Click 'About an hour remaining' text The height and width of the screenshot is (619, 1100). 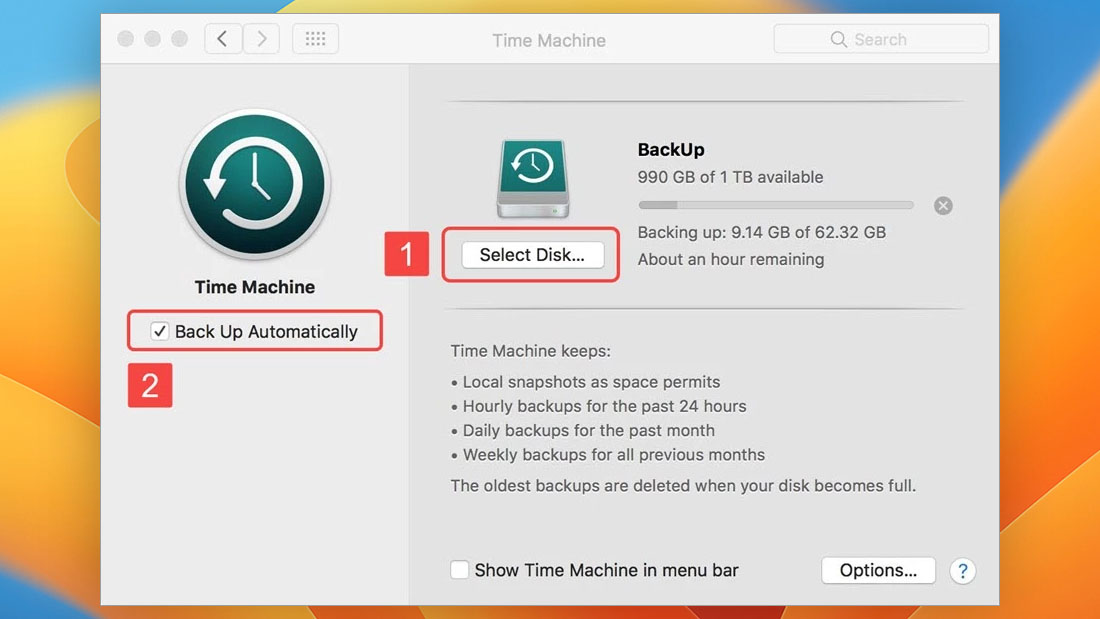[730, 259]
